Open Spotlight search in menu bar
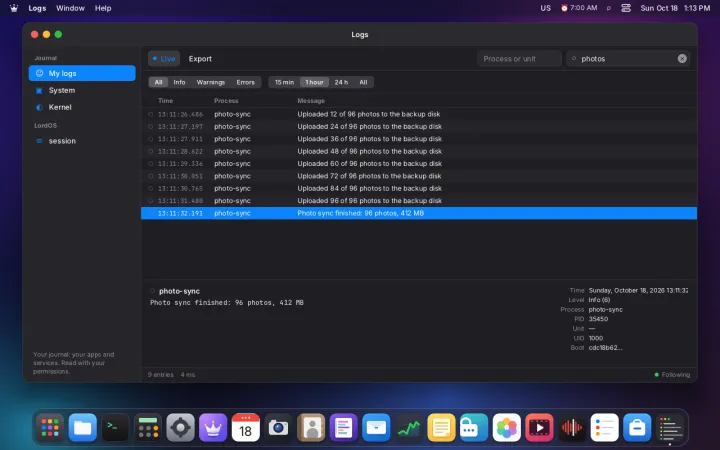This screenshot has height=450, width=720. (x=609, y=8)
